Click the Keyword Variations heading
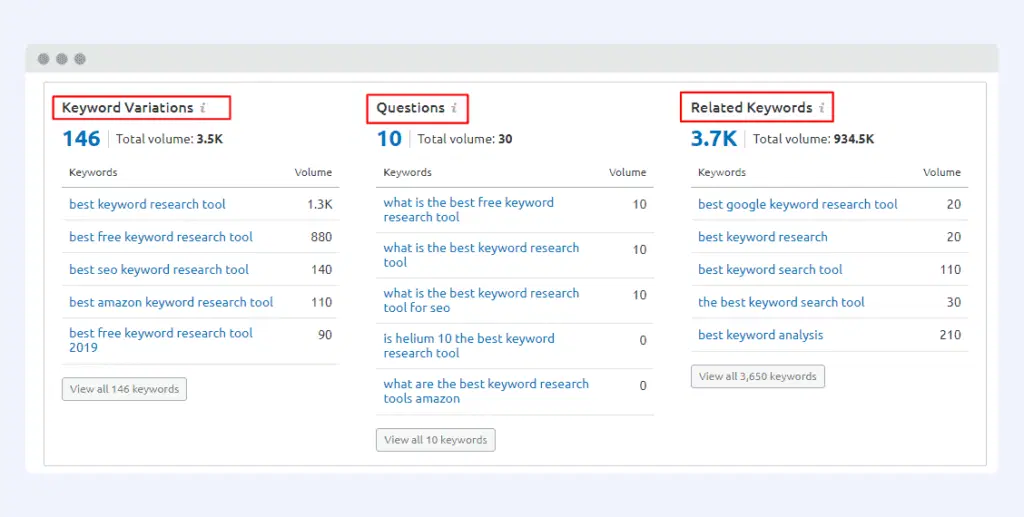 (x=127, y=108)
